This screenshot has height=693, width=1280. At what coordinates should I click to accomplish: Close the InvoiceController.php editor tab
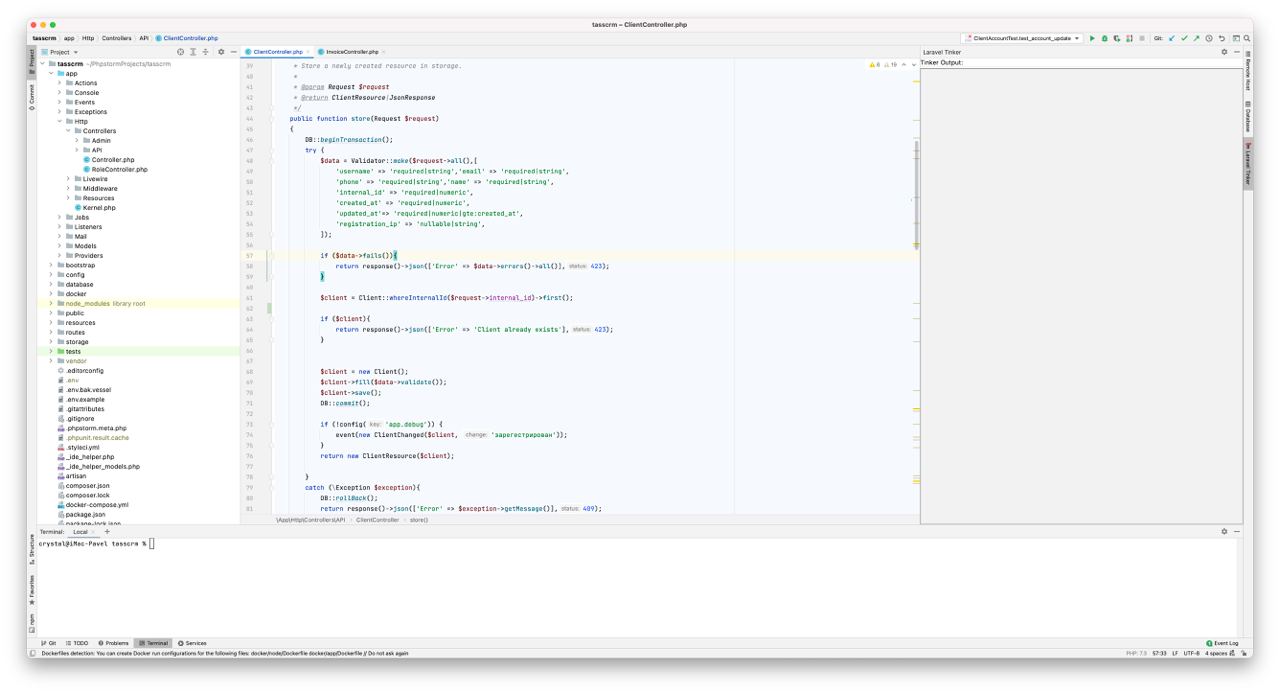coord(384,51)
